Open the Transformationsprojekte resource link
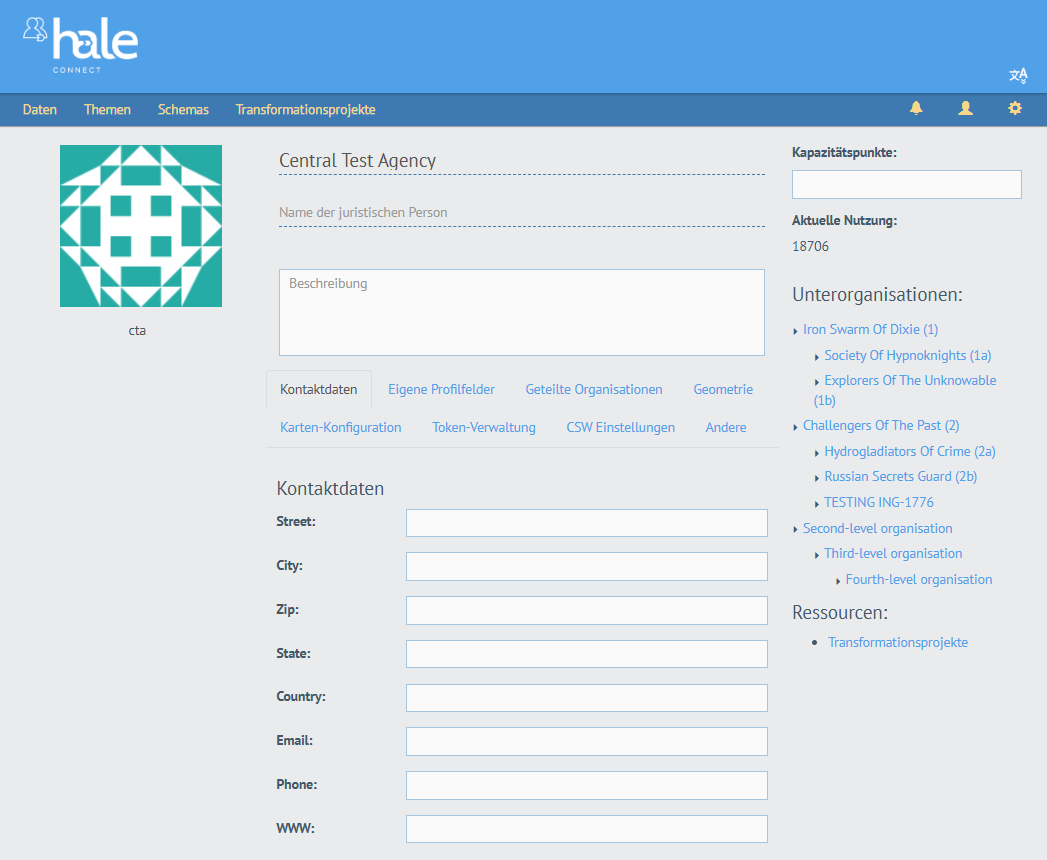Screen dimensions: 1047x860 click(897, 642)
